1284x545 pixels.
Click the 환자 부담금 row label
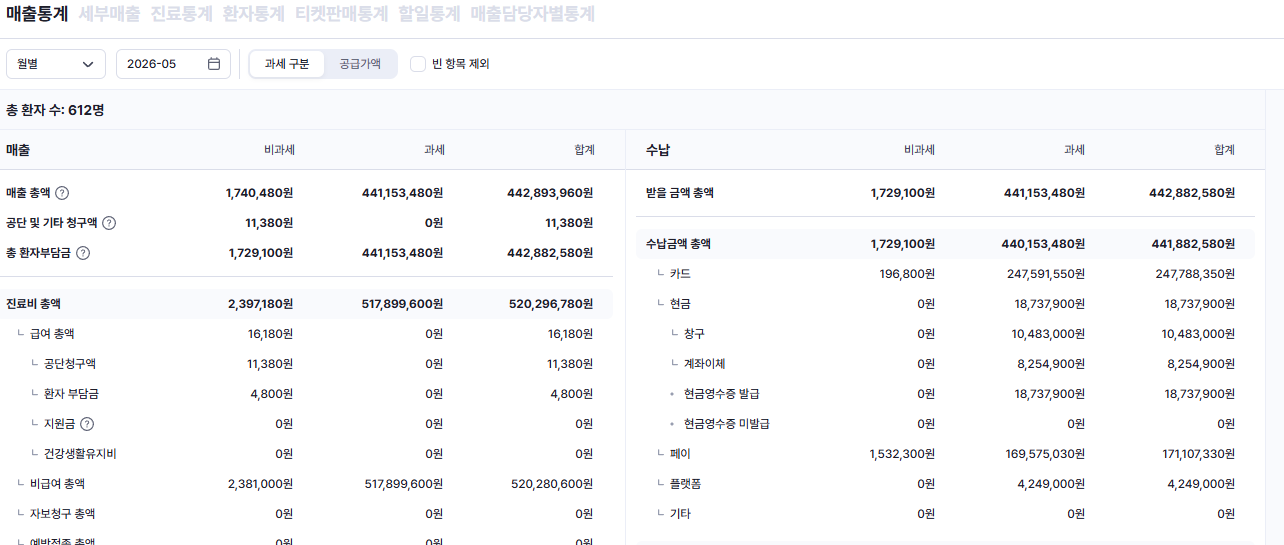[71, 393]
